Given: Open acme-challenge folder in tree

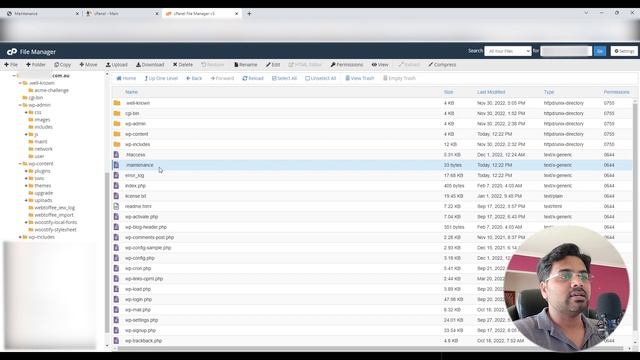Looking at the screenshot, I should 51,90.
